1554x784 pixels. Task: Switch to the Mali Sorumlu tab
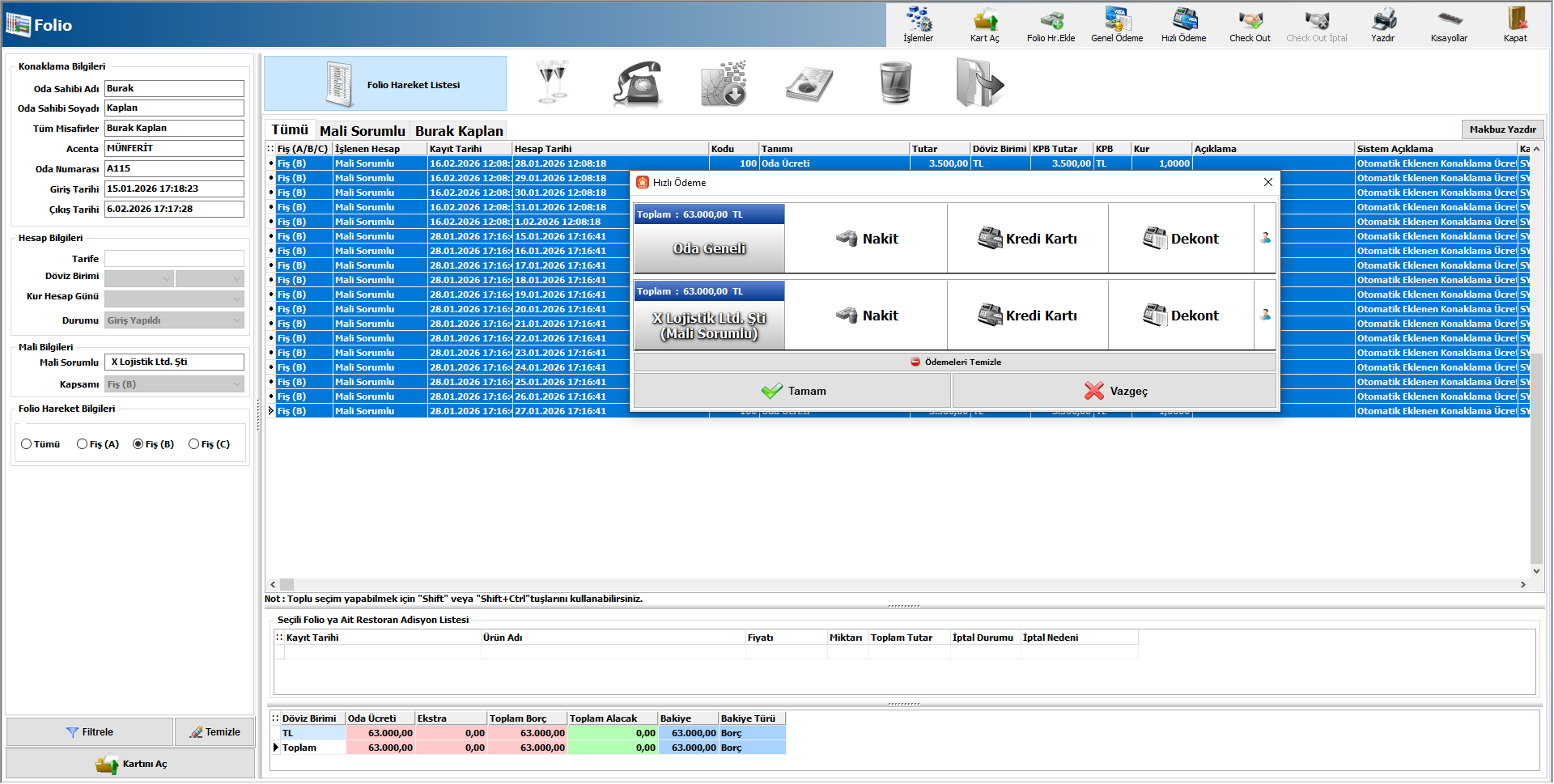(362, 131)
